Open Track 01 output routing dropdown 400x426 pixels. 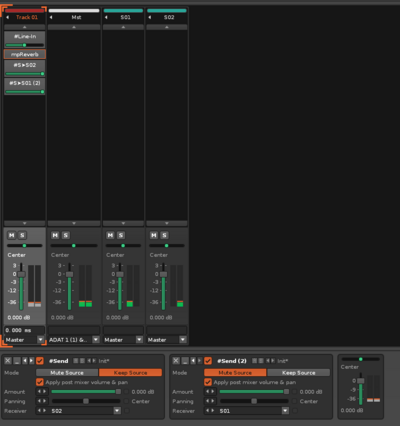(x=41, y=340)
